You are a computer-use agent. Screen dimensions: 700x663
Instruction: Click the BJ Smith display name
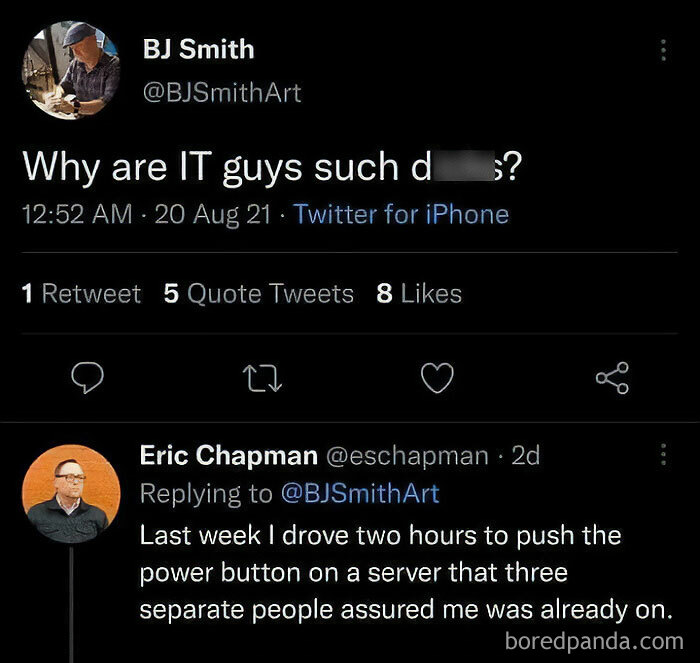(x=198, y=49)
